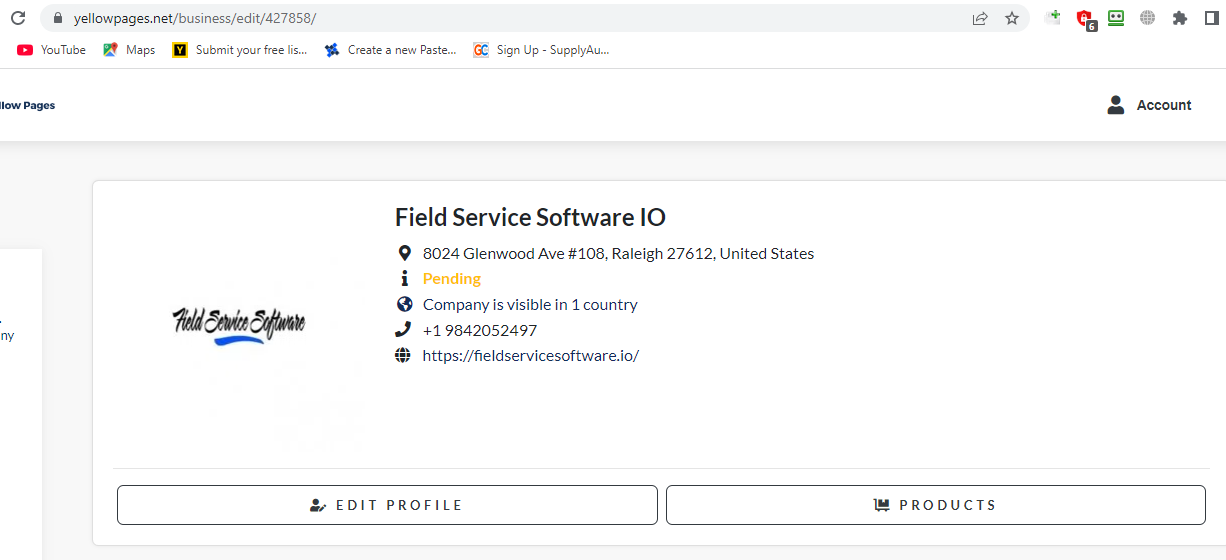The height and width of the screenshot is (560, 1226).
Task: Click the Field Service Software logo thumbnail
Action: pyautogui.click(x=239, y=325)
